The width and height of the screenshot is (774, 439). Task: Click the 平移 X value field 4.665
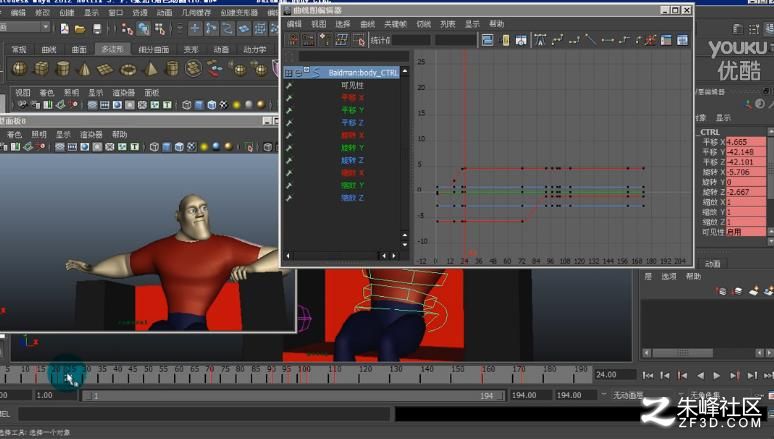click(745, 142)
